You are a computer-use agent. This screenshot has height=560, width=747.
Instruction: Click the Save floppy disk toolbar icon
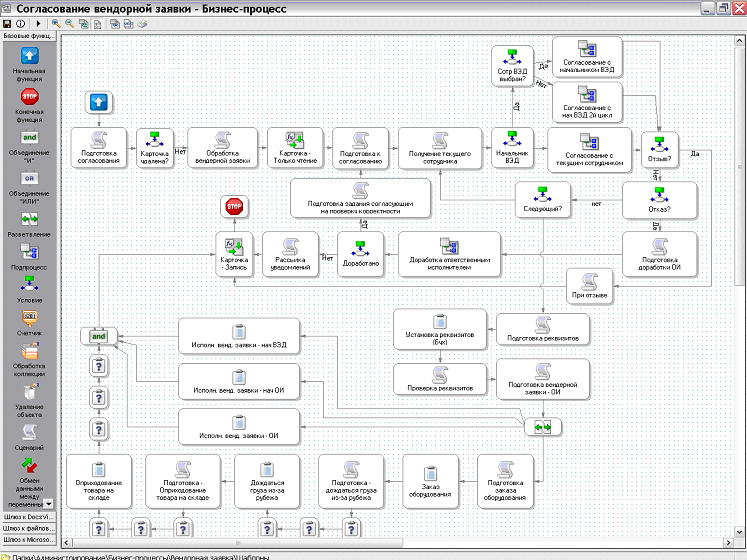pos(7,23)
